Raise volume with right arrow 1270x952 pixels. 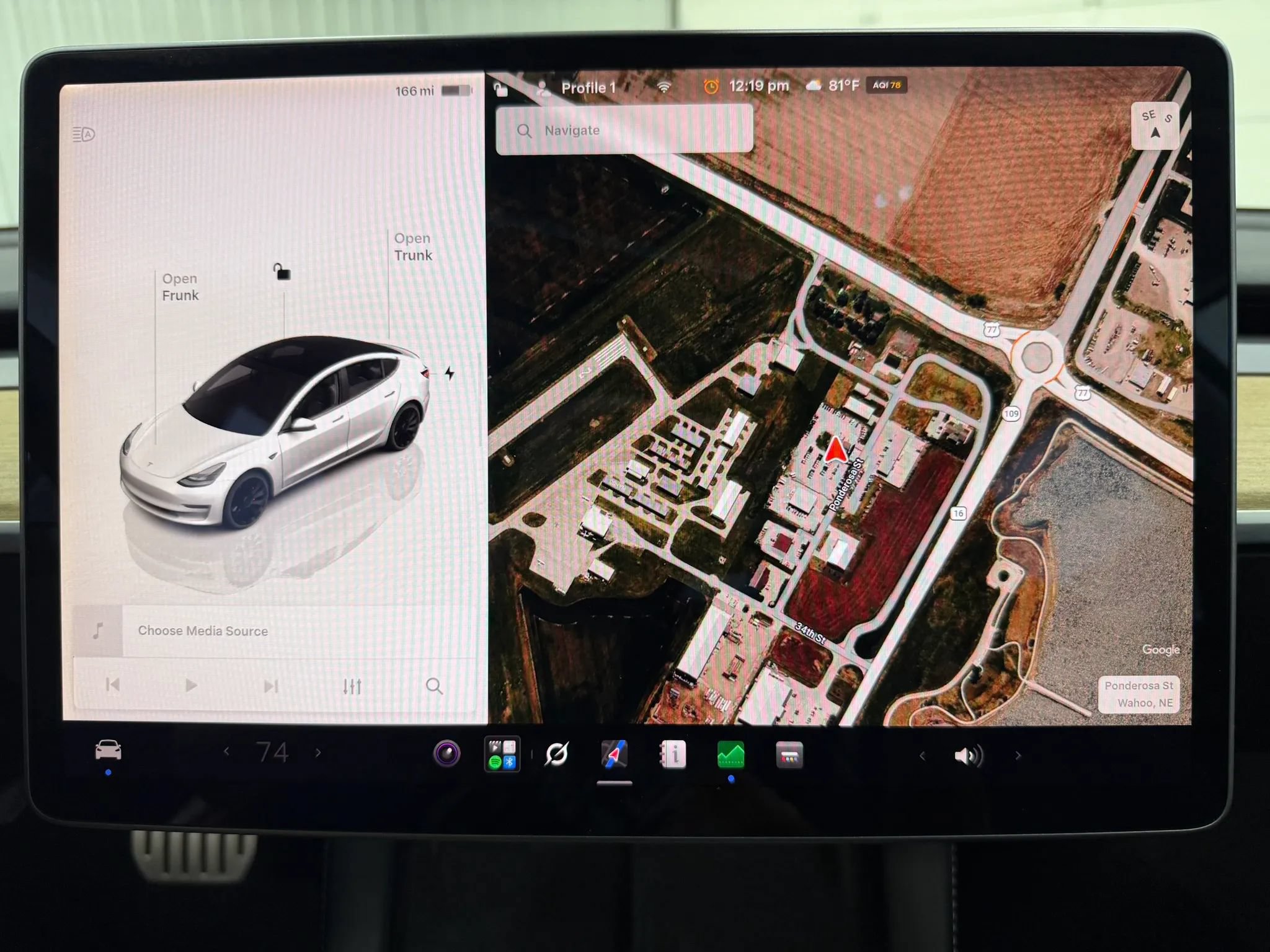coord(1018,756)
